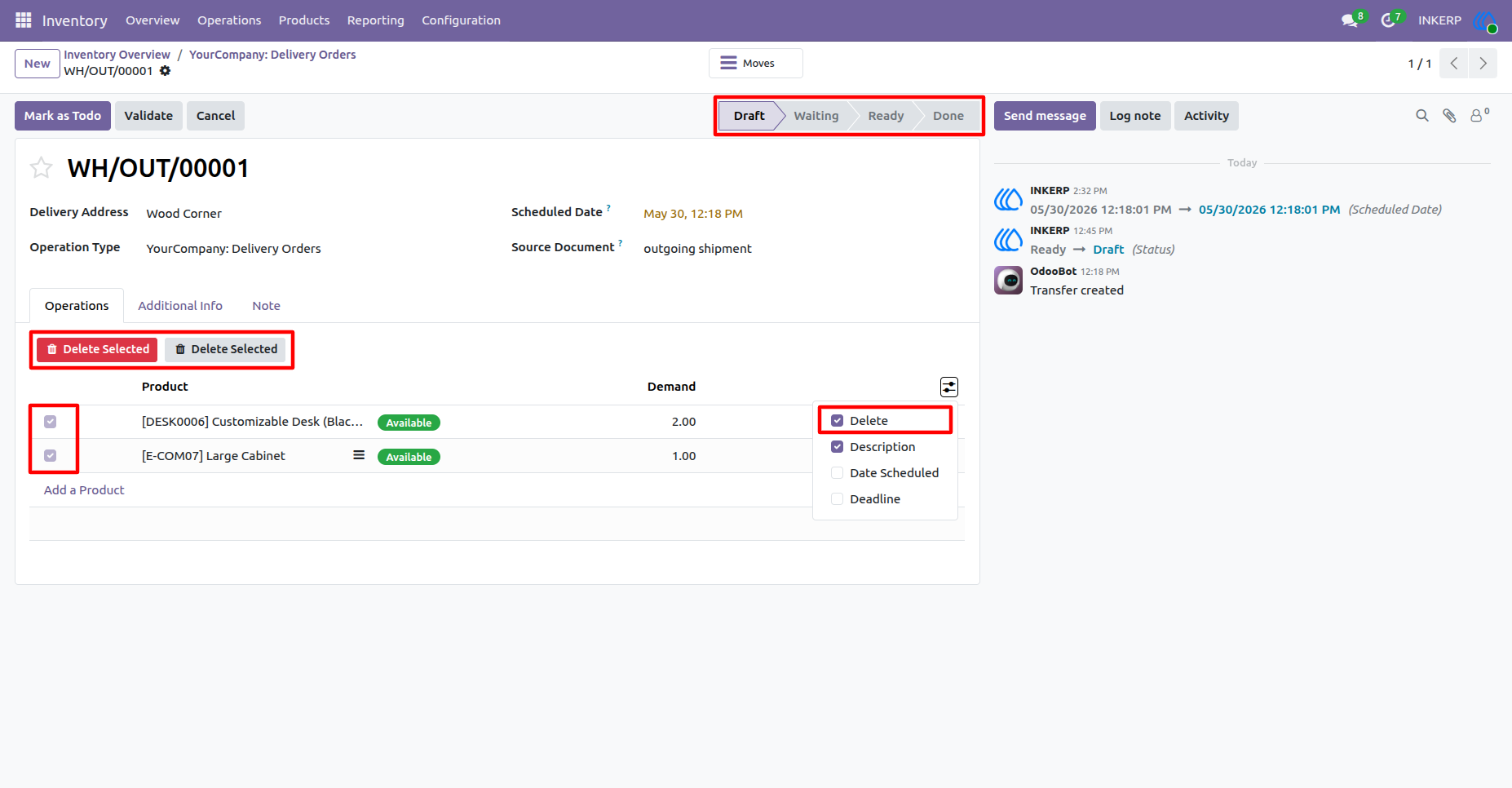Click Add a Product link
Viewport: 1512px width, 788px height.
pos(84,490)
